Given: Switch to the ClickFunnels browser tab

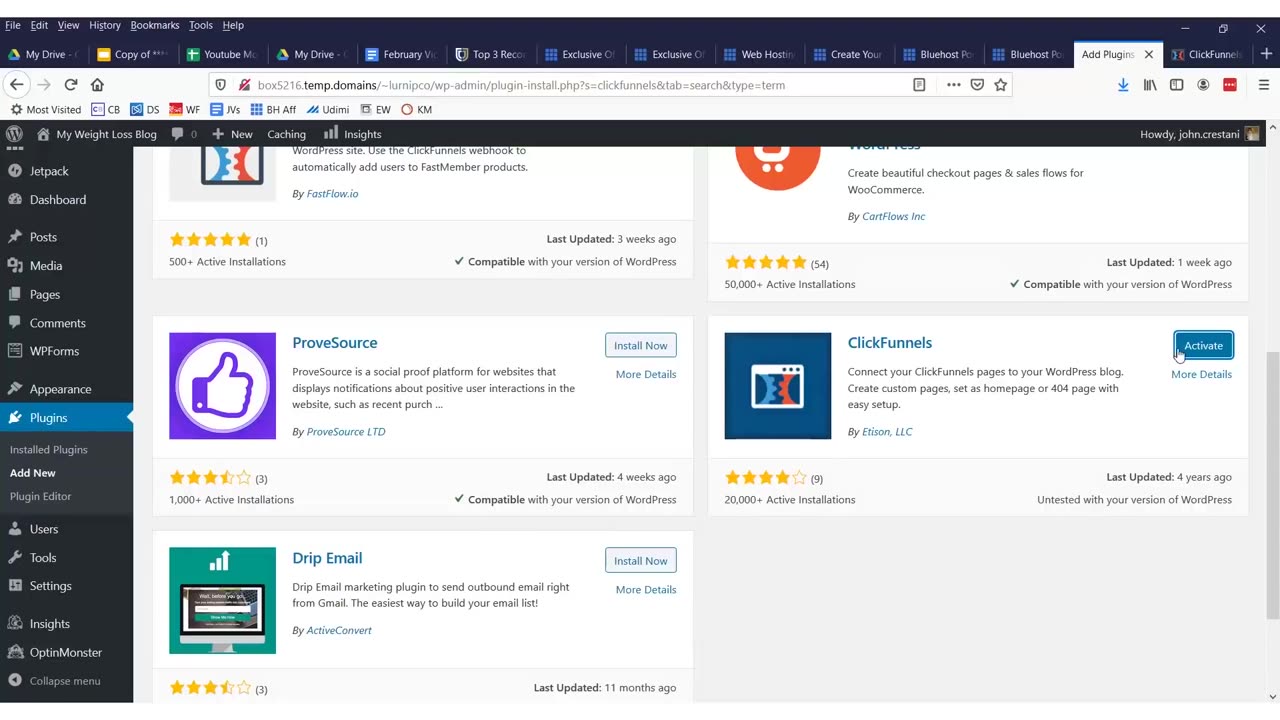Looking at the screenshot, I should [1207, 54].
